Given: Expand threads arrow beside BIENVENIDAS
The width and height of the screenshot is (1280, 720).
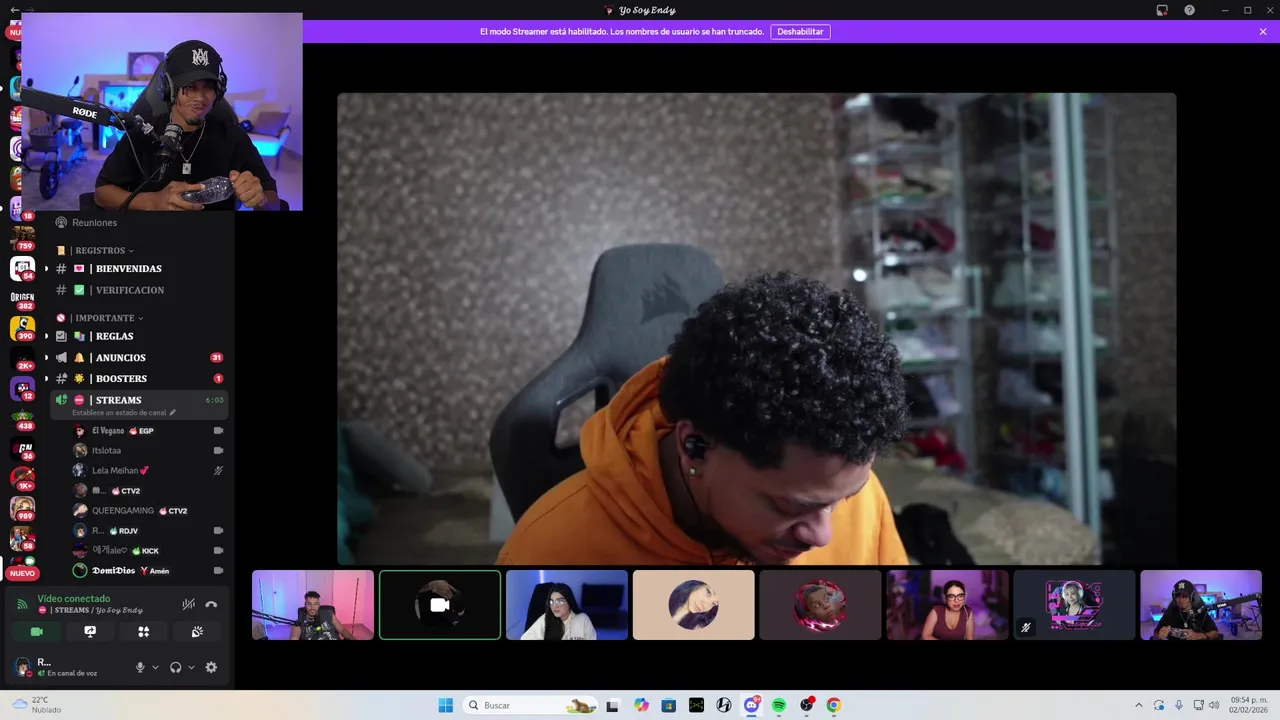Looking at the screenshot, I should coord(46,269).
